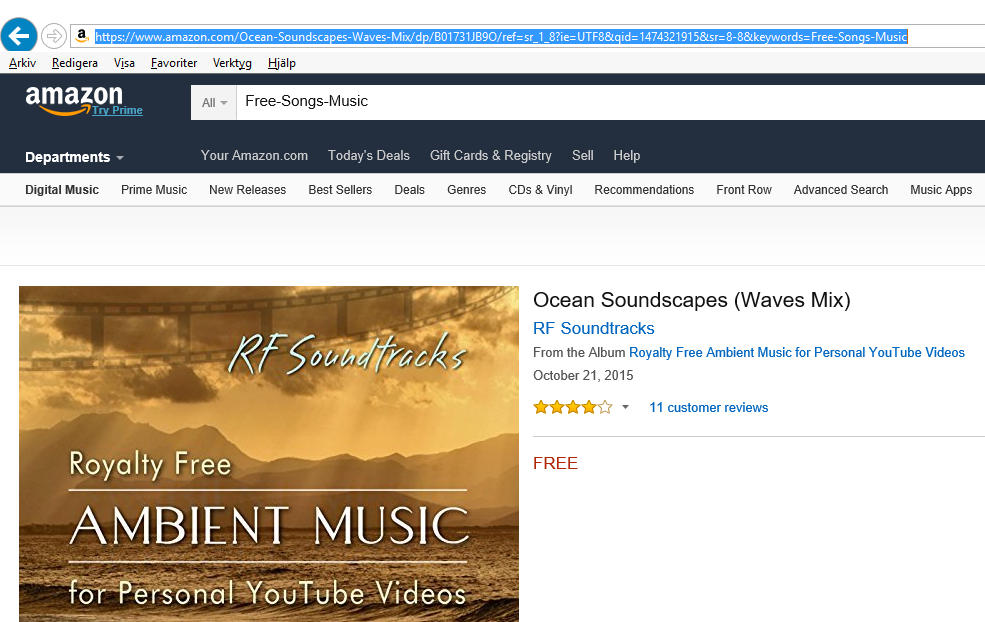Click the Ocean Soundscapes (Waves Mix) title
Image resolution: width=985 pixels, height=622 pixels.
coord(692,300)
